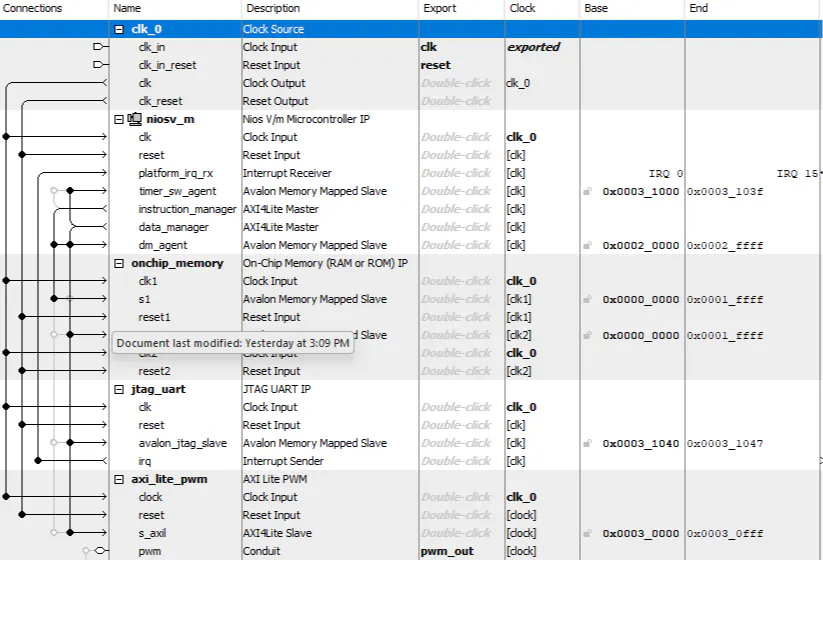Screen dimensions: 823x617
Task: Click the 'reset' export name of clk_in_reset
Action: pyautogui.click(x=435, y=65)
